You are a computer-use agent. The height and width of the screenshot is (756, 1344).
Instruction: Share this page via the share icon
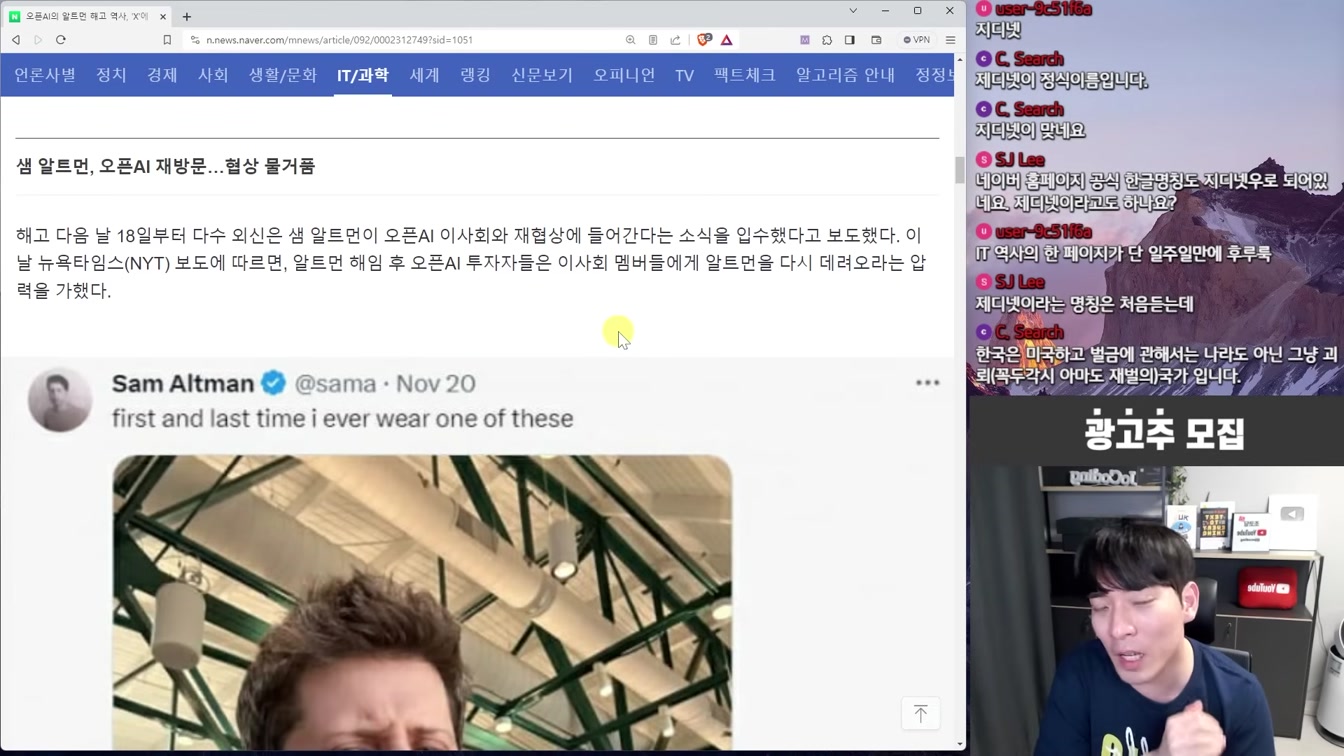675,40
